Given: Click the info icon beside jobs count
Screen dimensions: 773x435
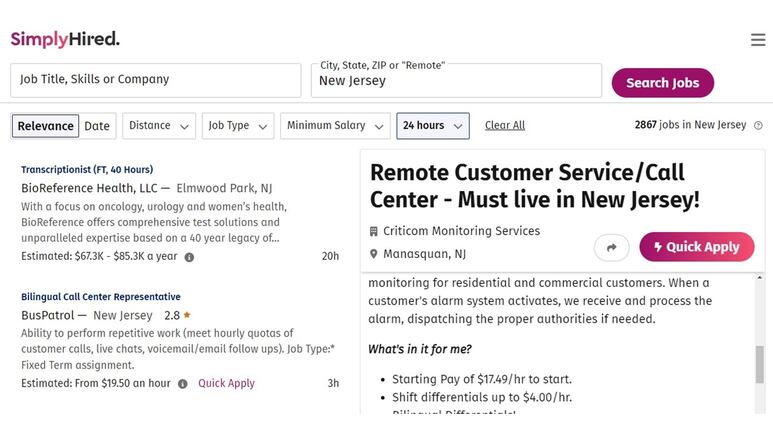Looking at the screenshot, I should pyautogui.click(x=758, y=125).
